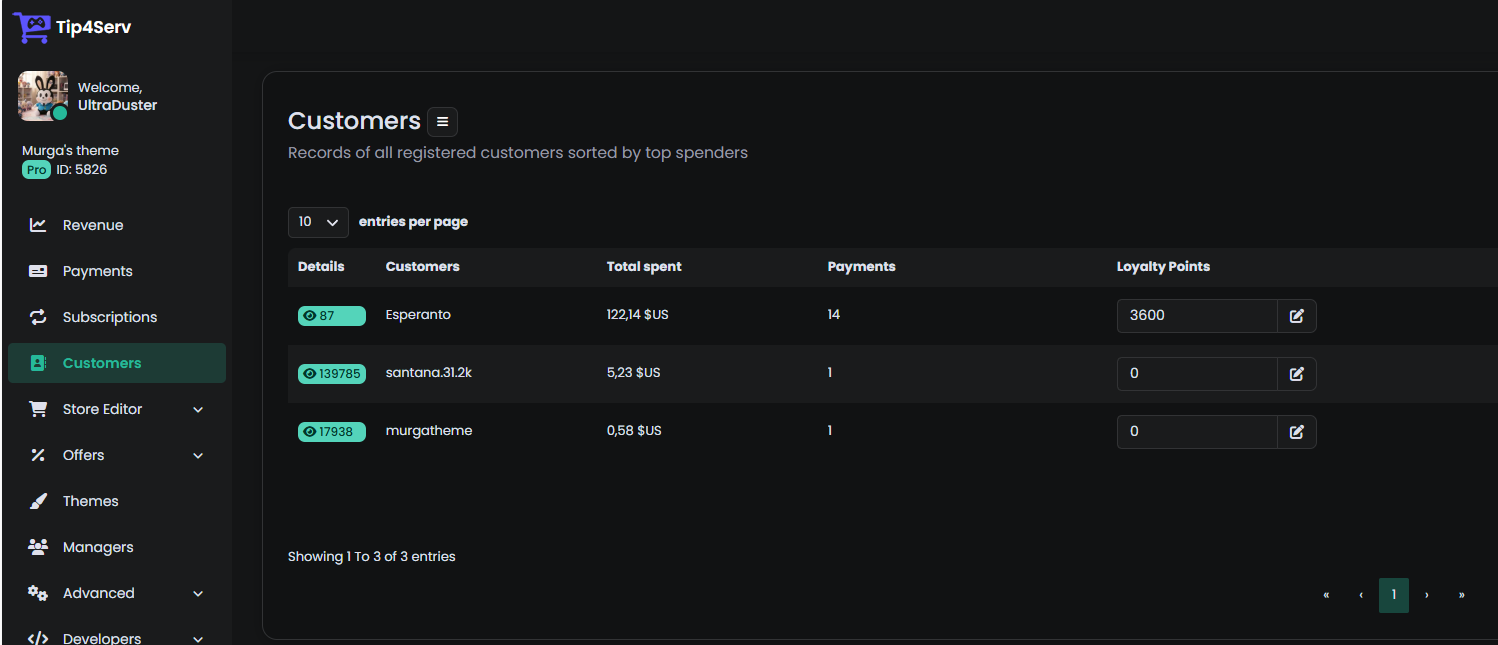
Task: Click the Tip4Serv cart logo icon
Action: pos(31,27)
